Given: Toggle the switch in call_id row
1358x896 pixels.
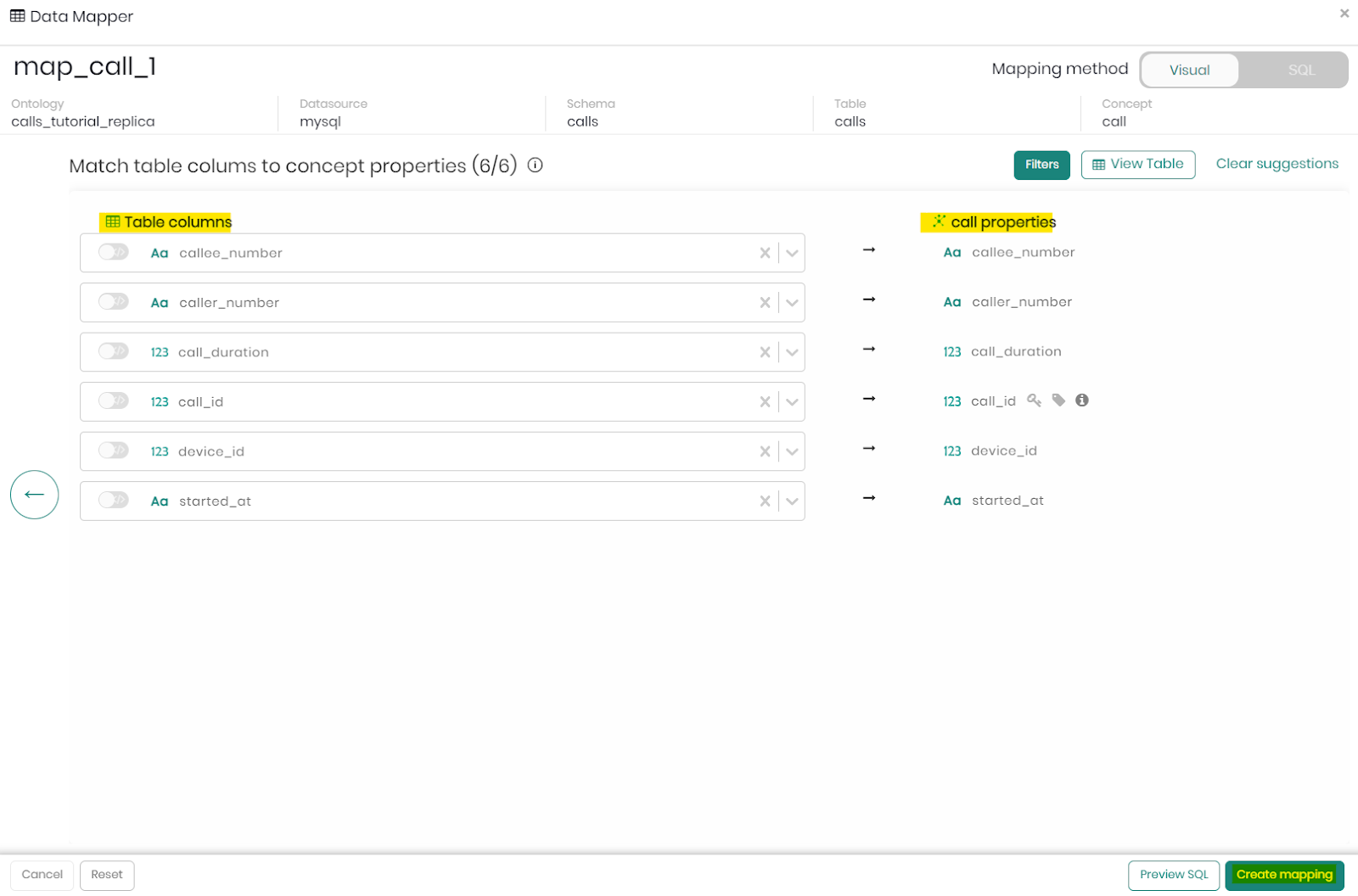Looking at the screenshot, I should [113, 400].
